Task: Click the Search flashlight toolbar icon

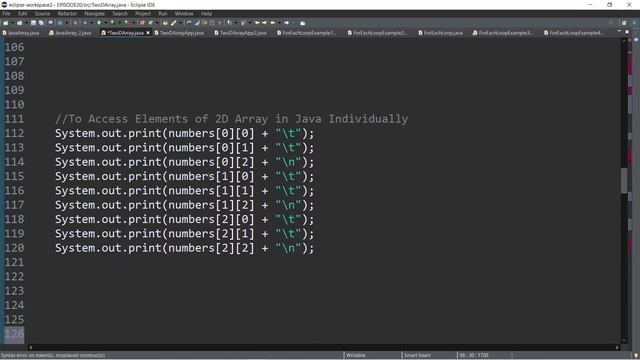Action: [x=173, y=23]
